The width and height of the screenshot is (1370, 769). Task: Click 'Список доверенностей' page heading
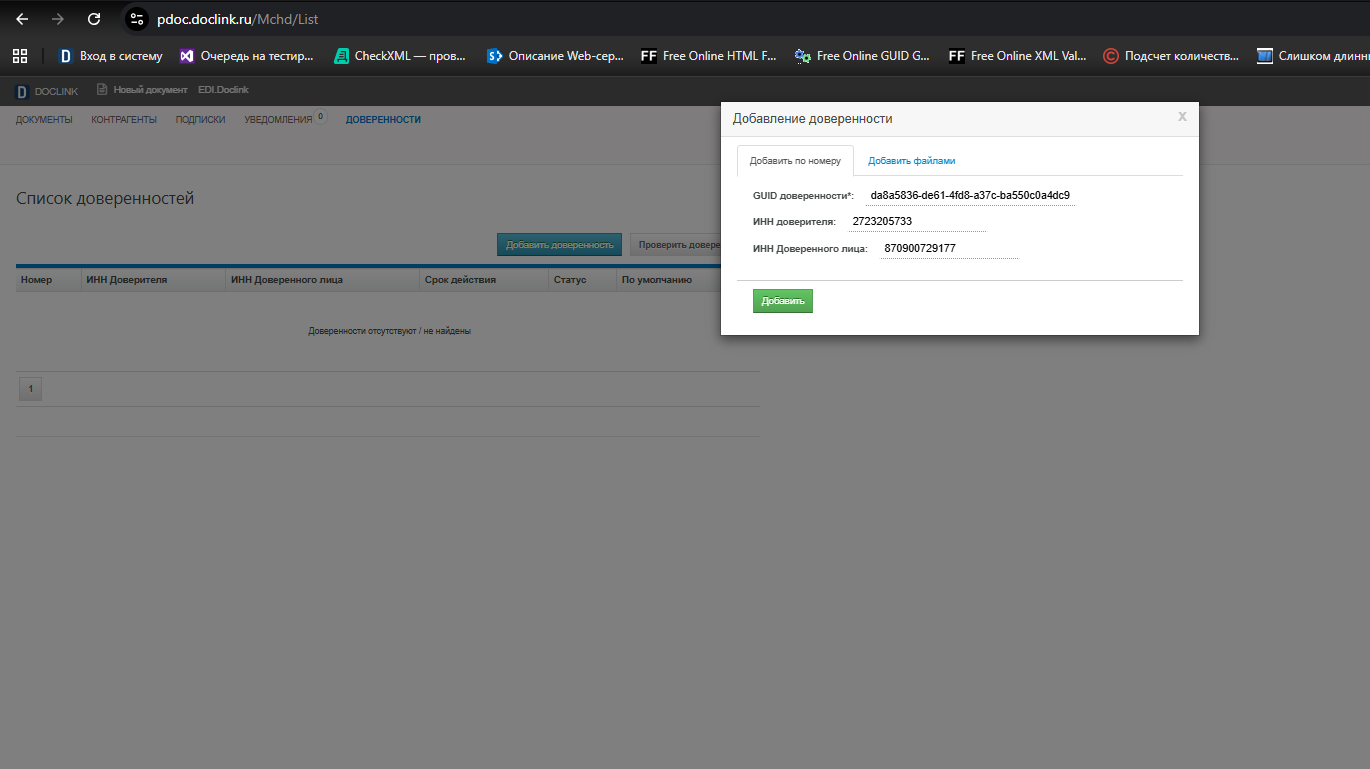click(x=105, y=199)
